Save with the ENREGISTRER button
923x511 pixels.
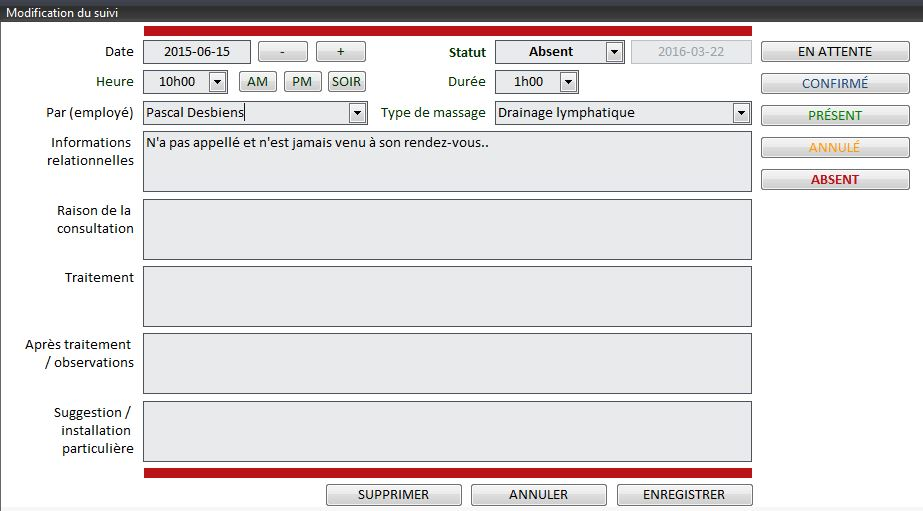point(684,495)
